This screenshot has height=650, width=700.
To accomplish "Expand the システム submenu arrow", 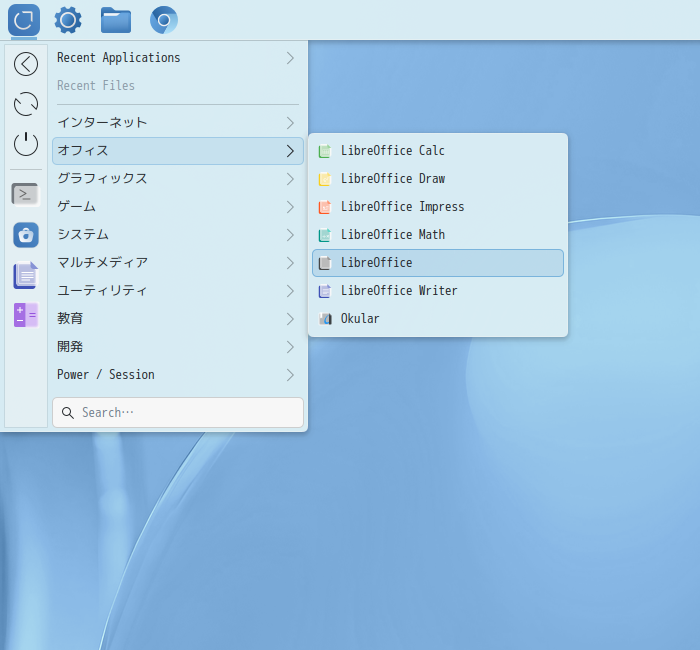I will (290, 235).
